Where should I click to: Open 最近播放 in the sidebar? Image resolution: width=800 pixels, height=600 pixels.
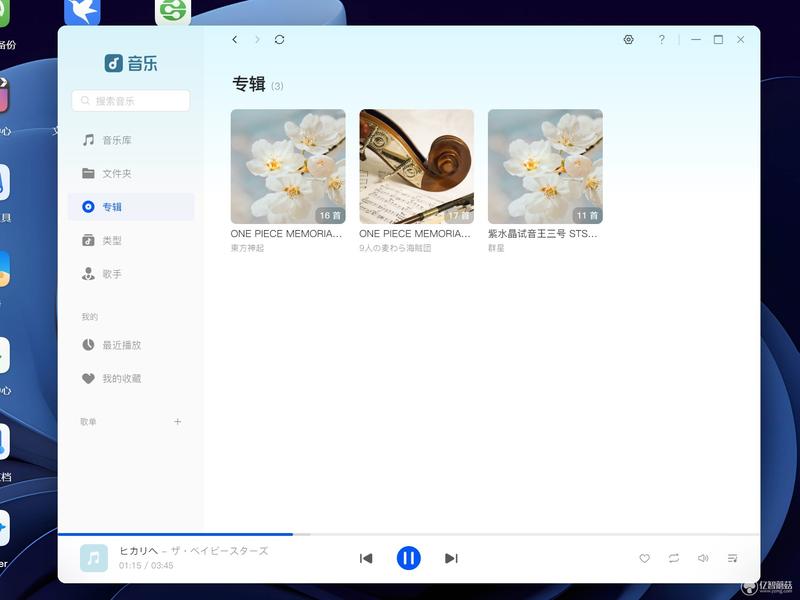131,345
